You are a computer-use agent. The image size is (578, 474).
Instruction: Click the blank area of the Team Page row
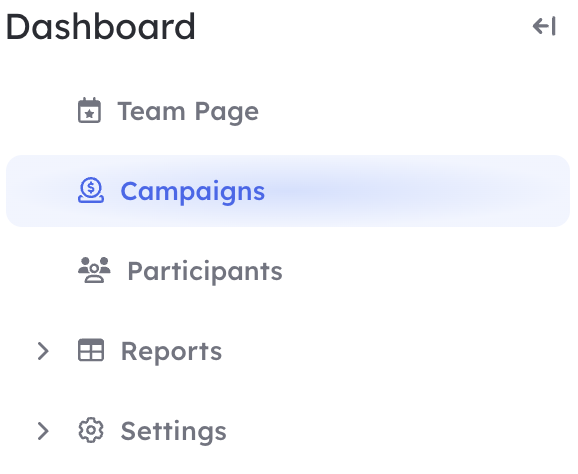click(x=413, y=111)
